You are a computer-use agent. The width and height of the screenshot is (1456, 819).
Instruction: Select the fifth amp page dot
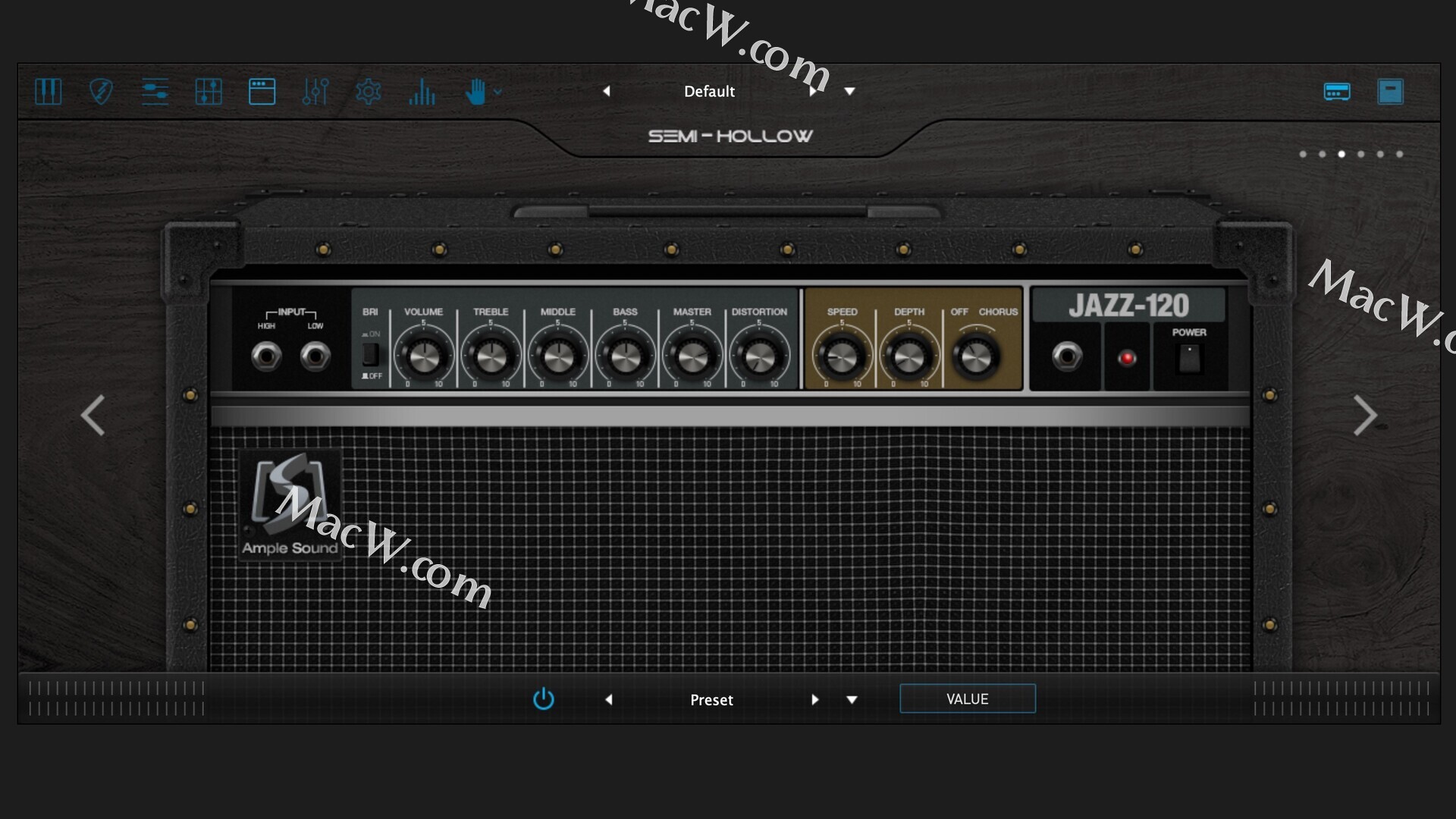click(x=1380, y=154)
